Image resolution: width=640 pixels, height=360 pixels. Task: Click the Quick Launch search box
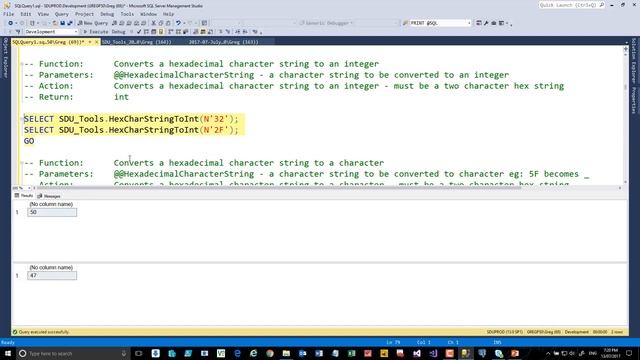click(571, 5)
